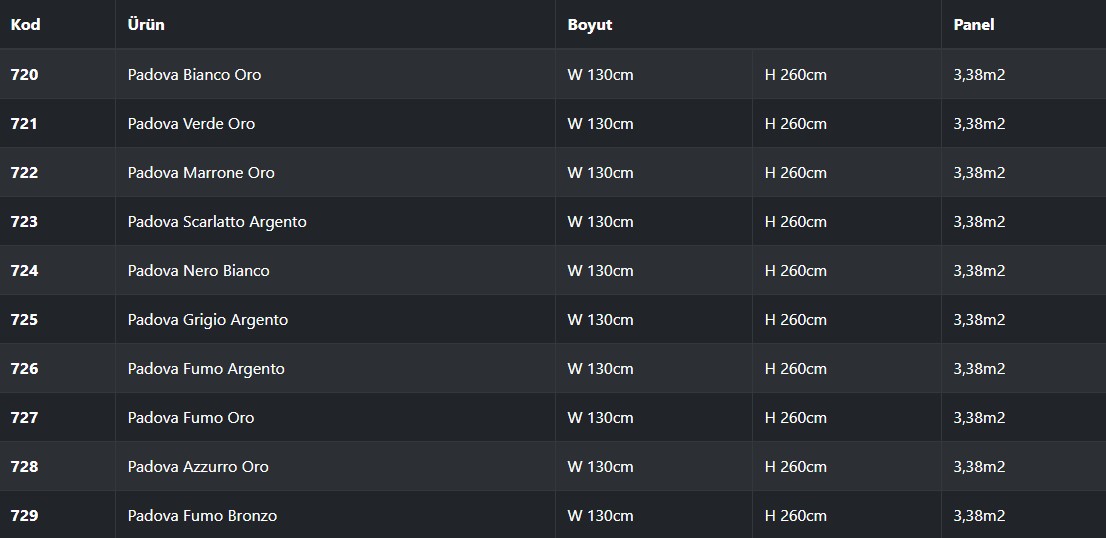Click the Ürün column header

[x=146, y=25]
